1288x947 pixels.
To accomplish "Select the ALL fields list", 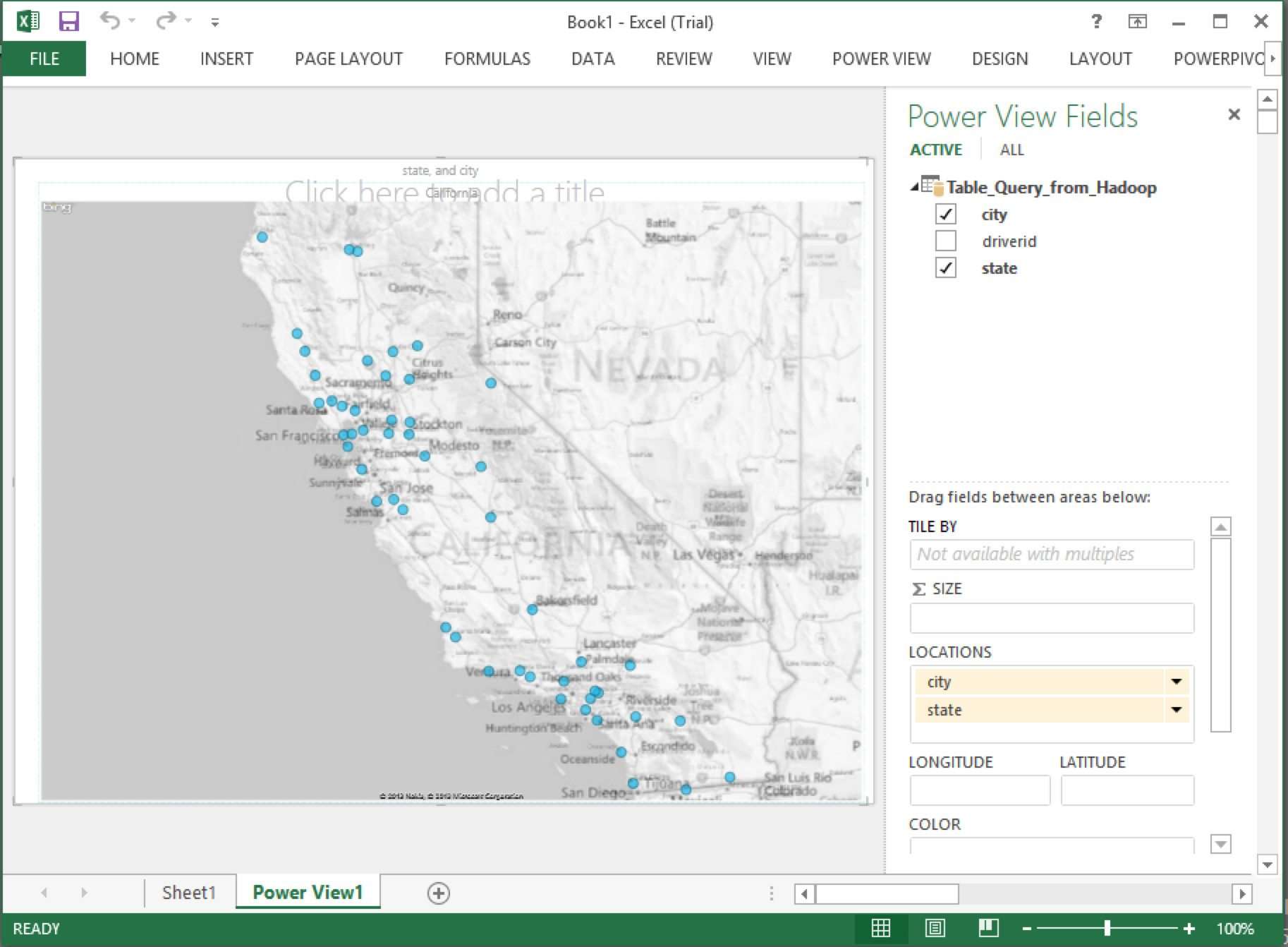I will click(x=1011, y=150).
